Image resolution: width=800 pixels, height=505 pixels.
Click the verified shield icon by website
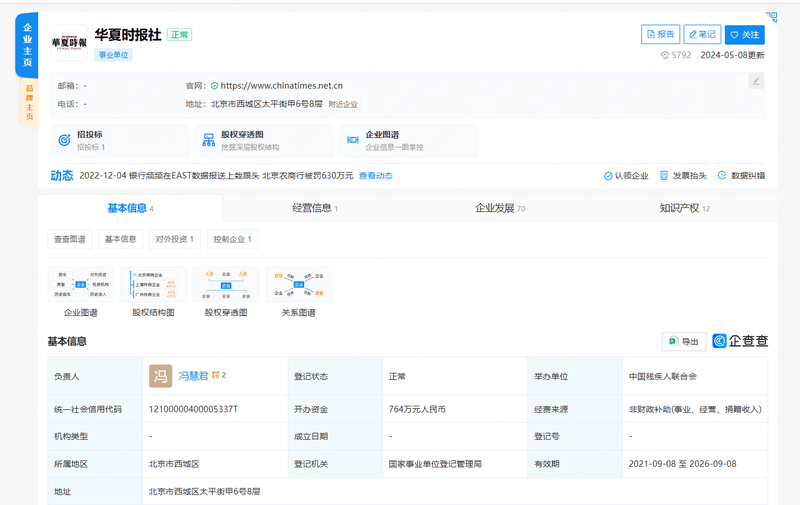click(214, 86)
